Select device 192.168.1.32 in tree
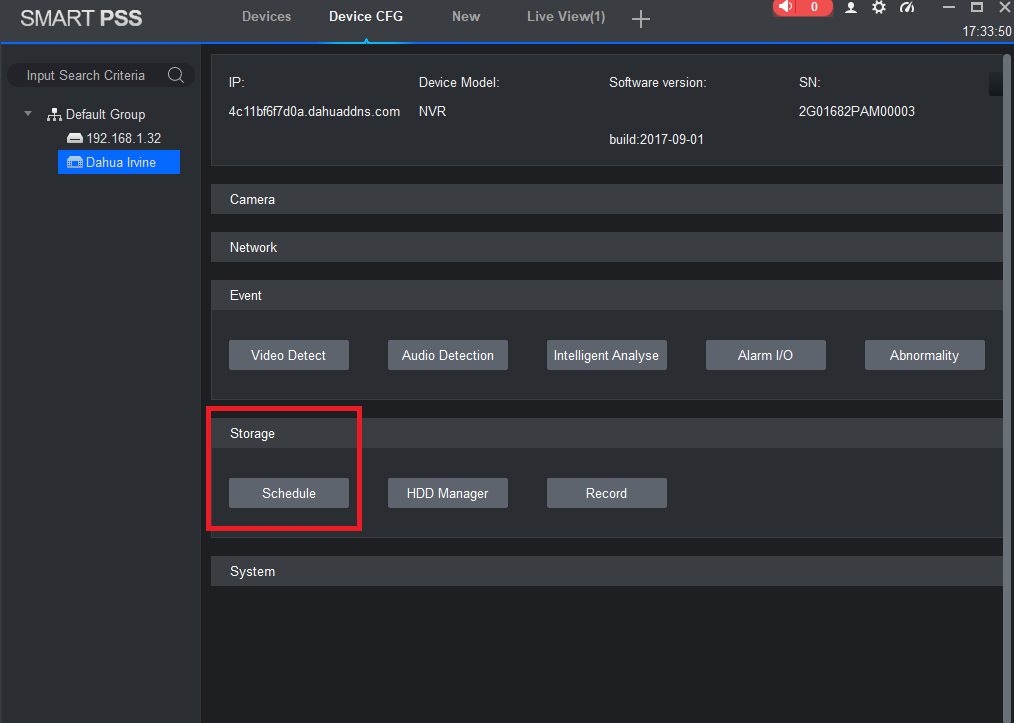The width and height of the screenshot is (1014, 723). [x=122, y=138]
